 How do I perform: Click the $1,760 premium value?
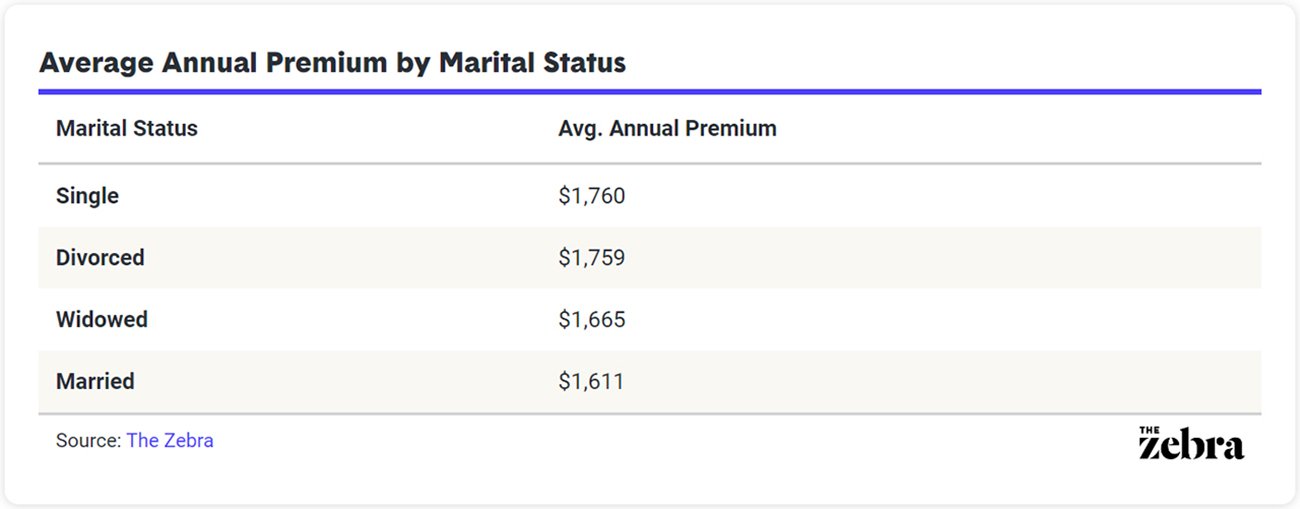(591, 196)
